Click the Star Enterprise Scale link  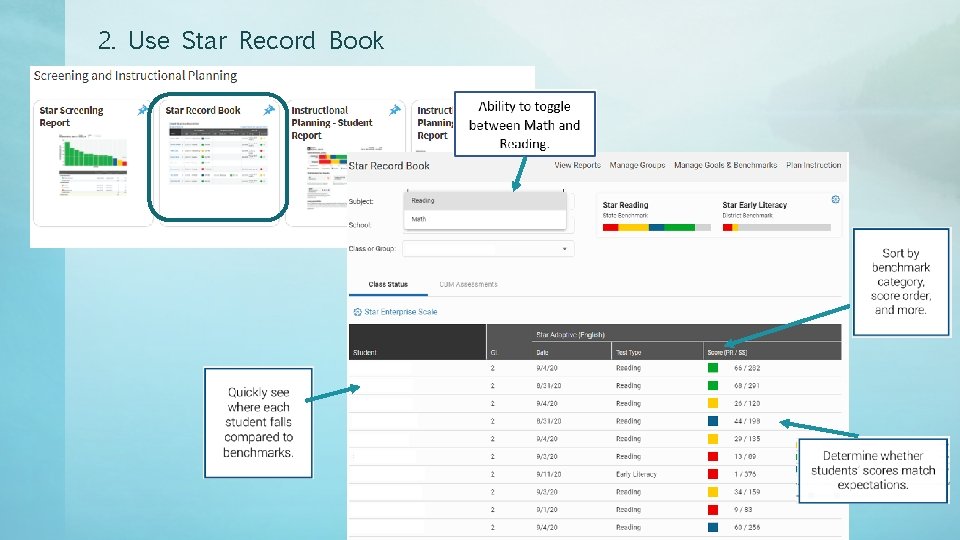tap(401, 312)
